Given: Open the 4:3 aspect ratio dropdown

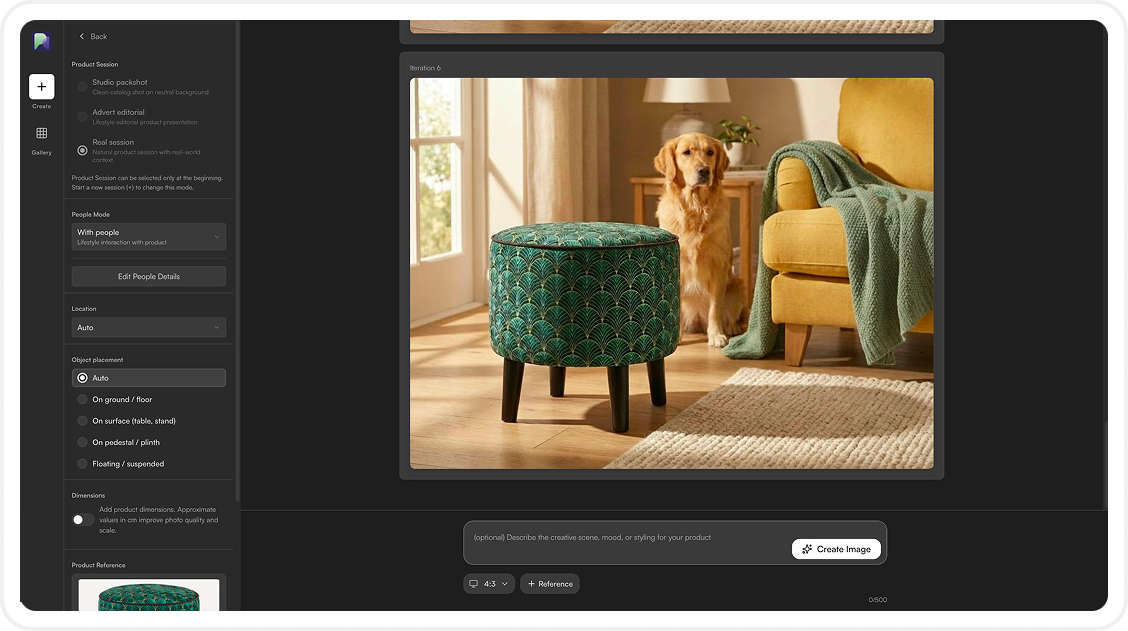Looking at the screenshot, I should click(488, 584).
